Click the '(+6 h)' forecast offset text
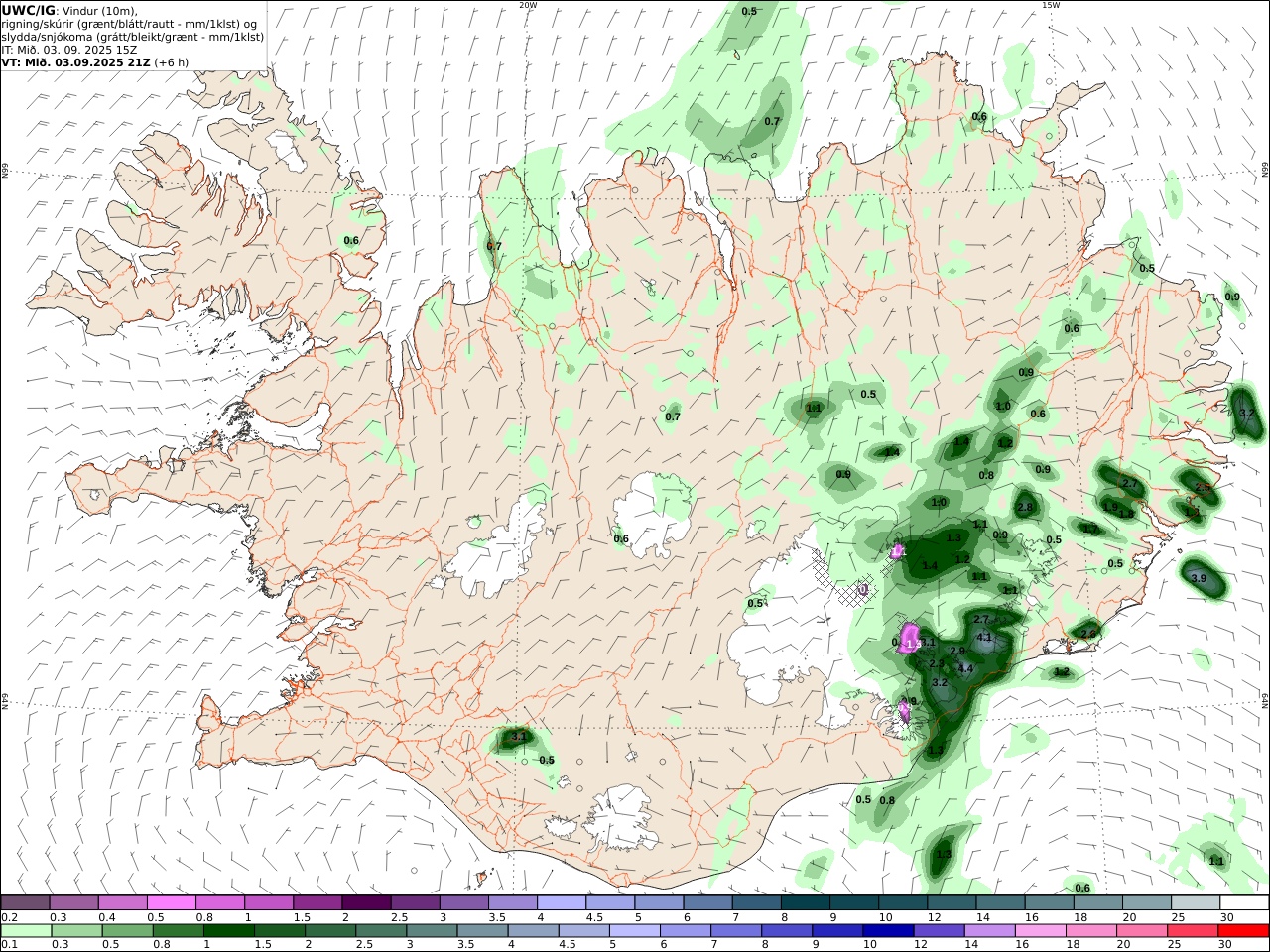1270x952 pixels. tap(172, 62)
